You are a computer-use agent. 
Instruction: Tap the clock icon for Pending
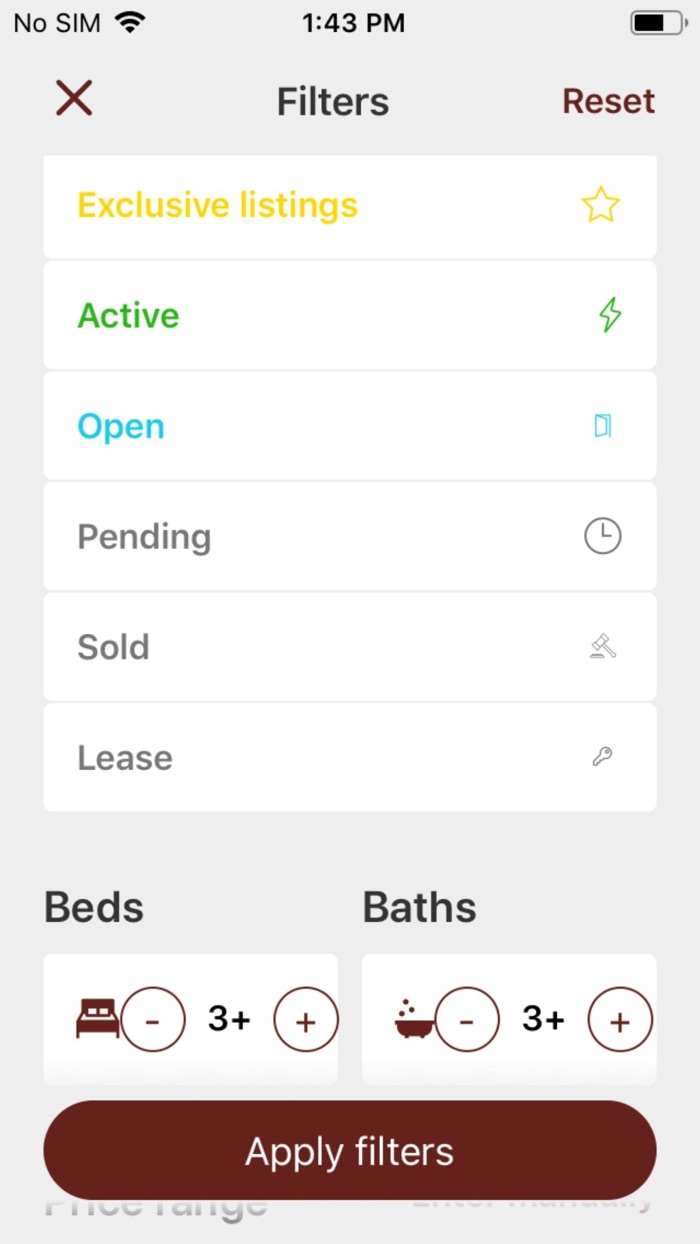(602, 537)
